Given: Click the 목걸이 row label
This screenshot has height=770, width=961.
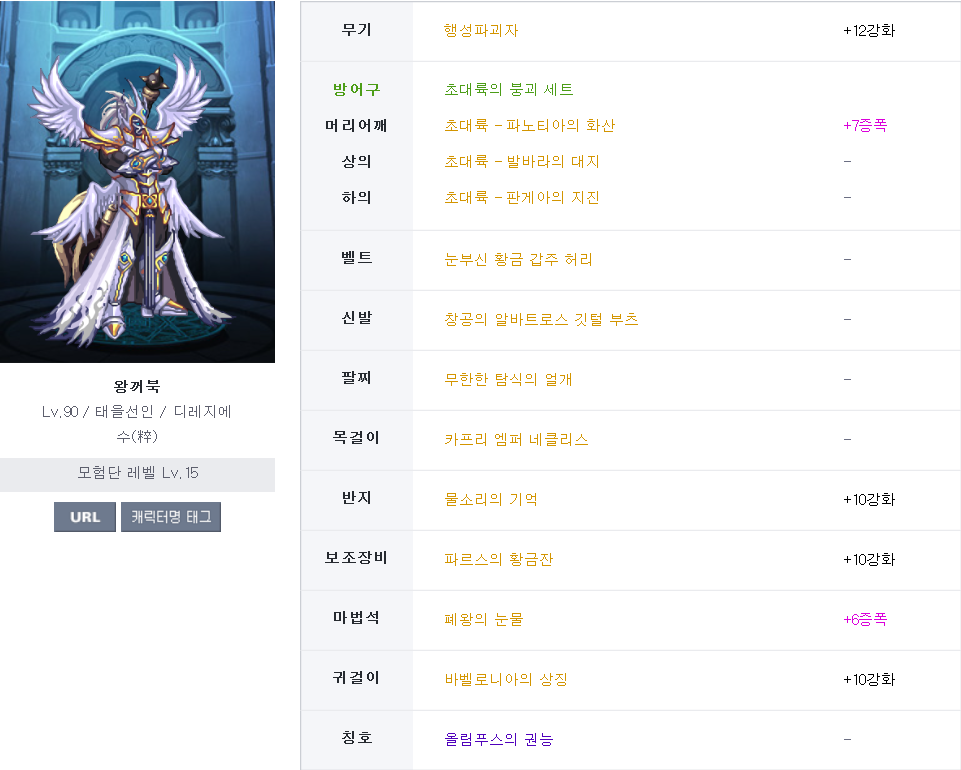Looking at the screenshot, I should coord(357,438).
